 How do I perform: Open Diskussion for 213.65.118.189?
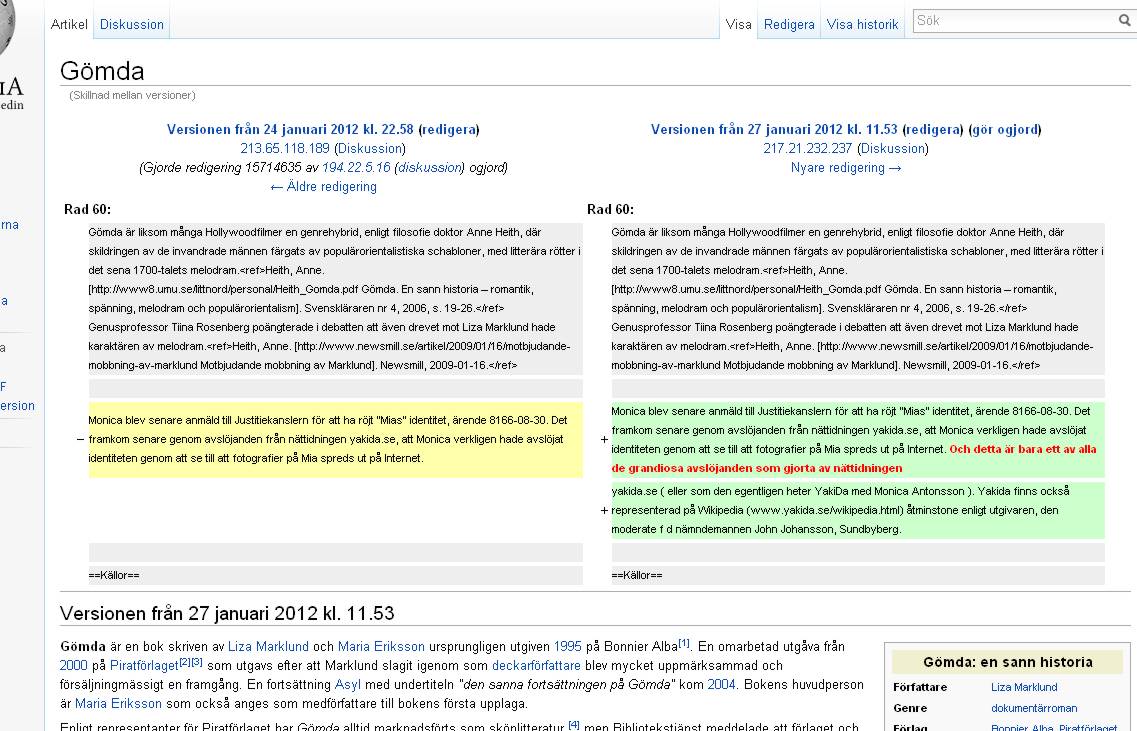370,148
